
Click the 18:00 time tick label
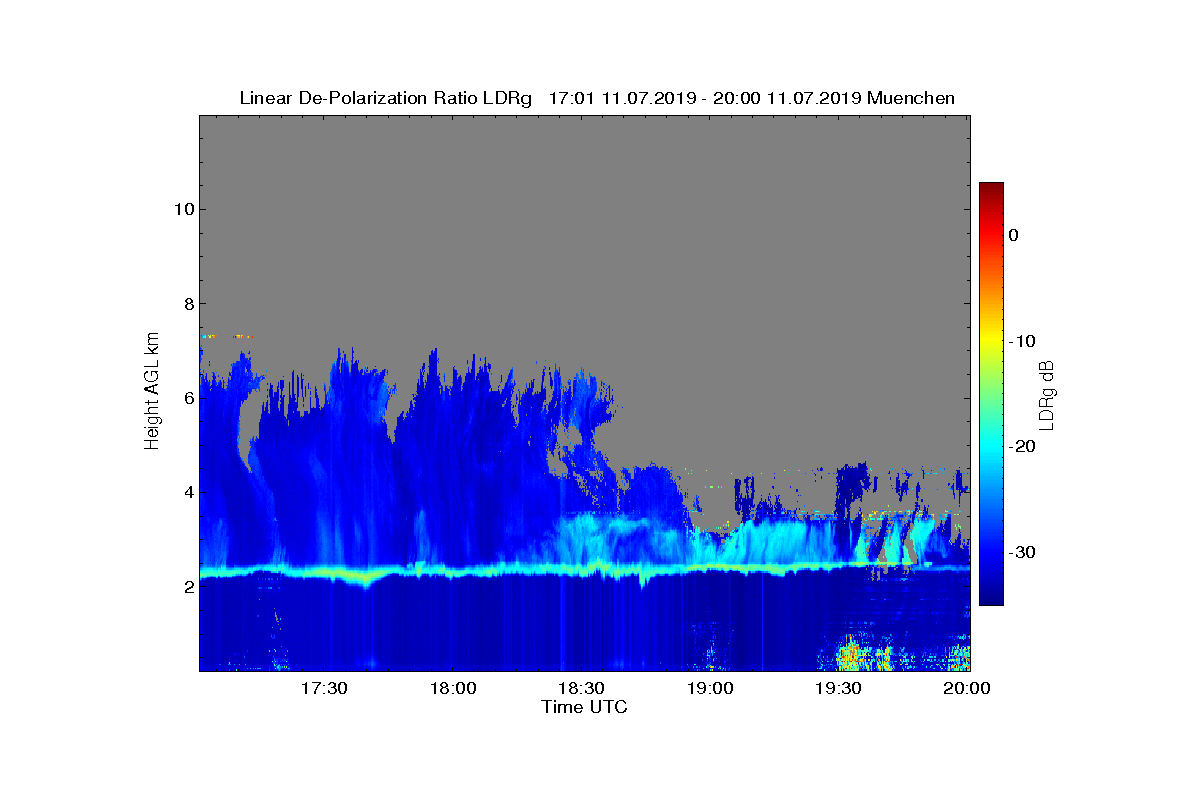[452, 689]
